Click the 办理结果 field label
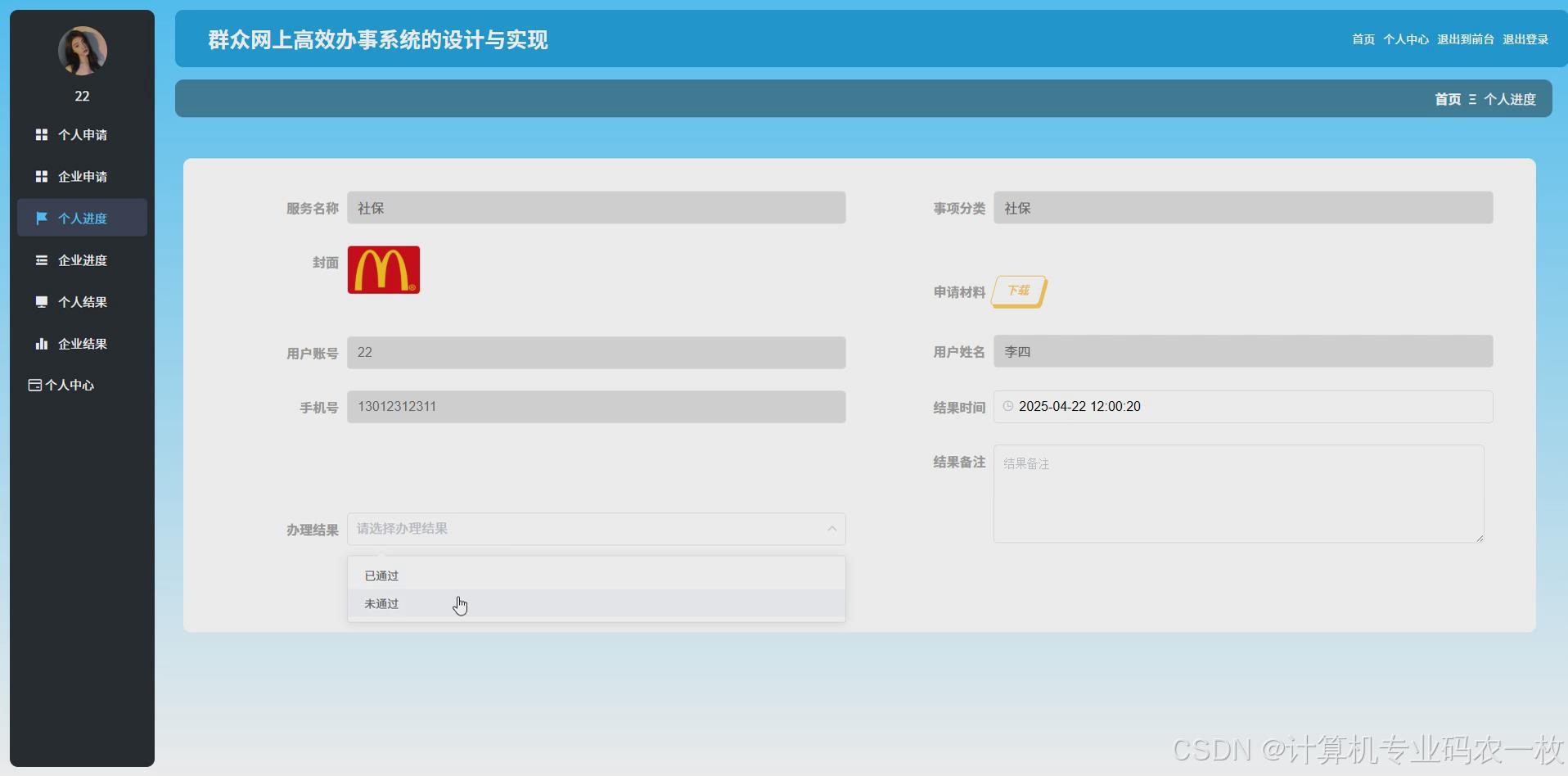The image size is (1568, 776). tap(312, 530)
